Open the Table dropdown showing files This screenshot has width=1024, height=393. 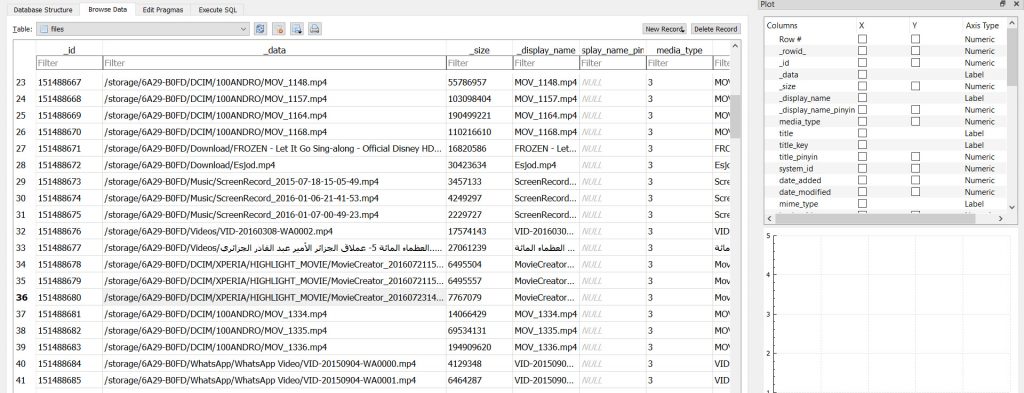click(x=143, y=29)
